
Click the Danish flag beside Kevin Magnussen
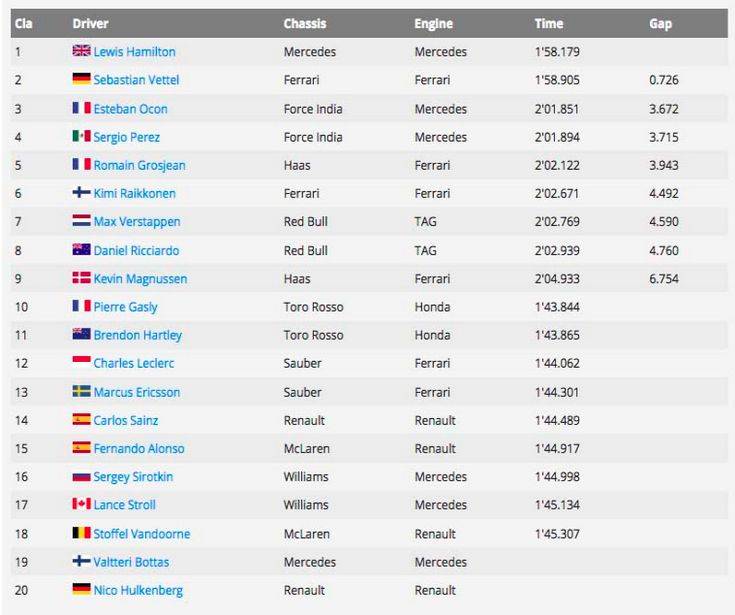[x=82, y=279]
